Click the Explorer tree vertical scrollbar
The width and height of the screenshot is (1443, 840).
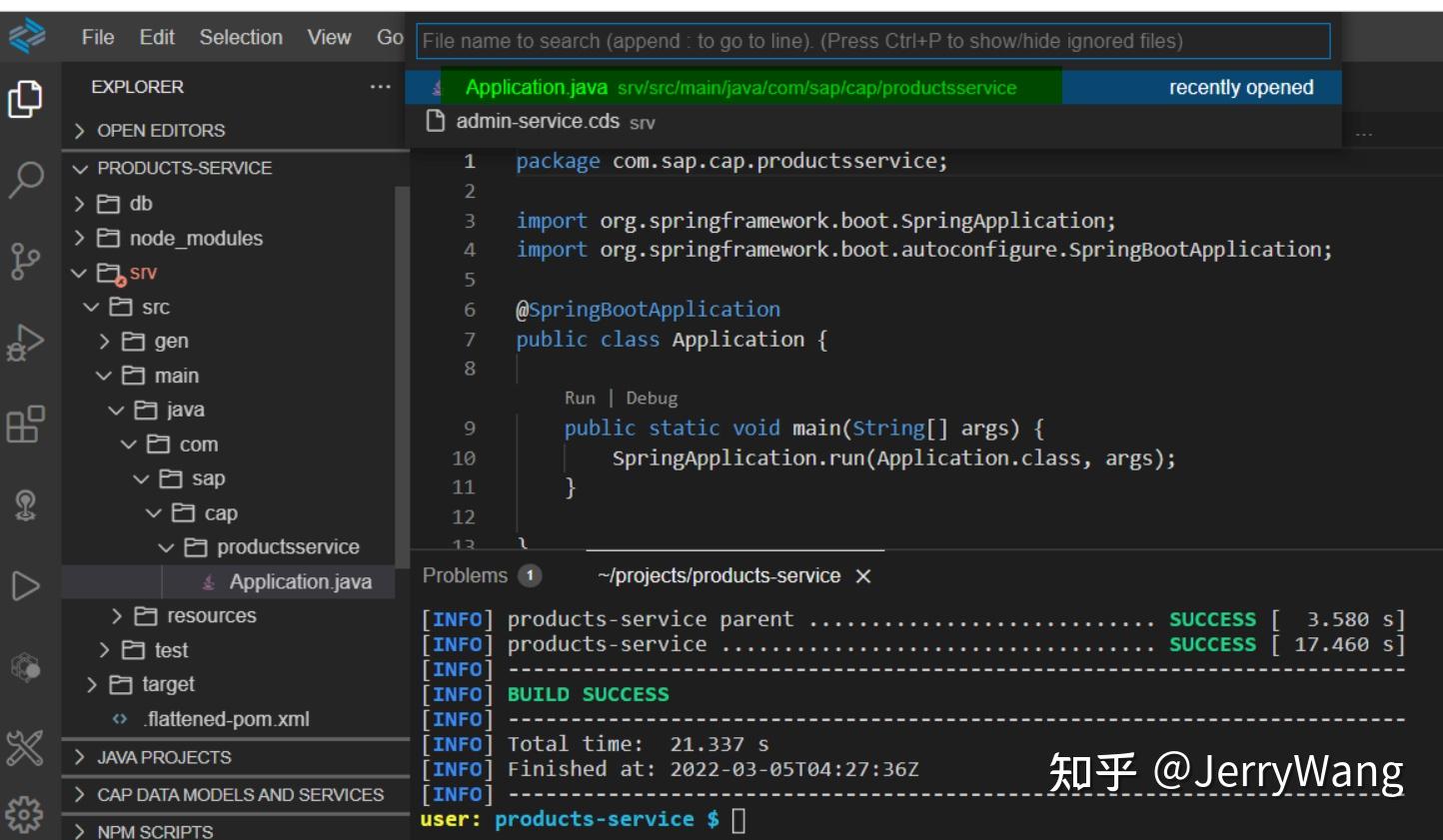tap(403, 380)
